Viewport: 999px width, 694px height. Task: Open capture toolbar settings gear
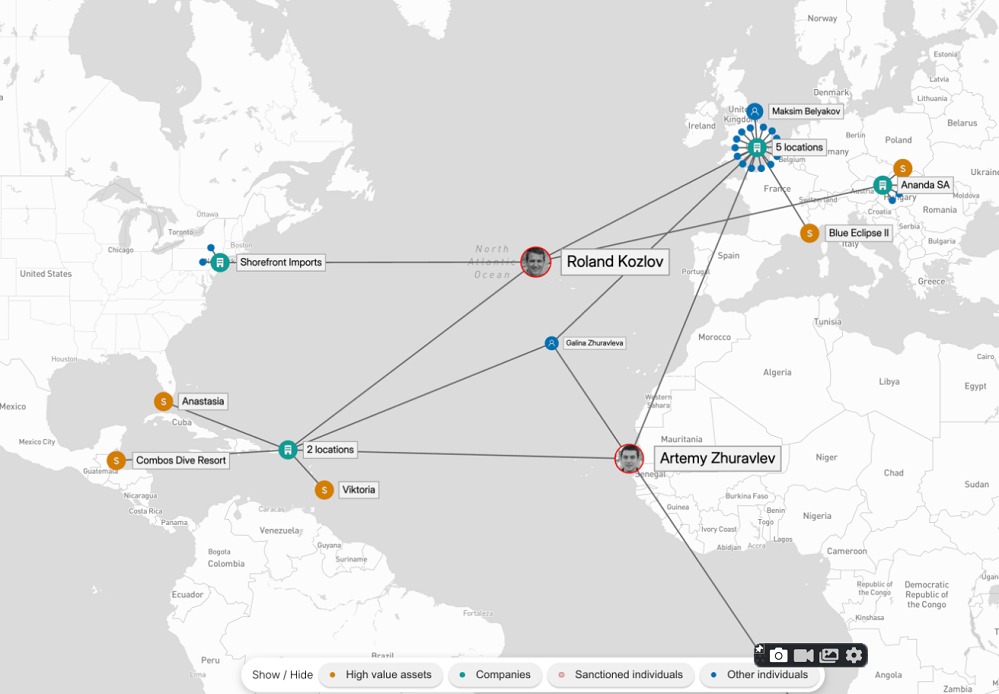854,655
